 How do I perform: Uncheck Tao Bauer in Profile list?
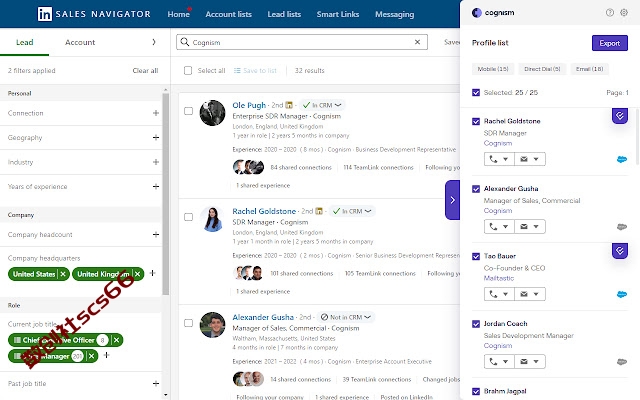[476, 256]
